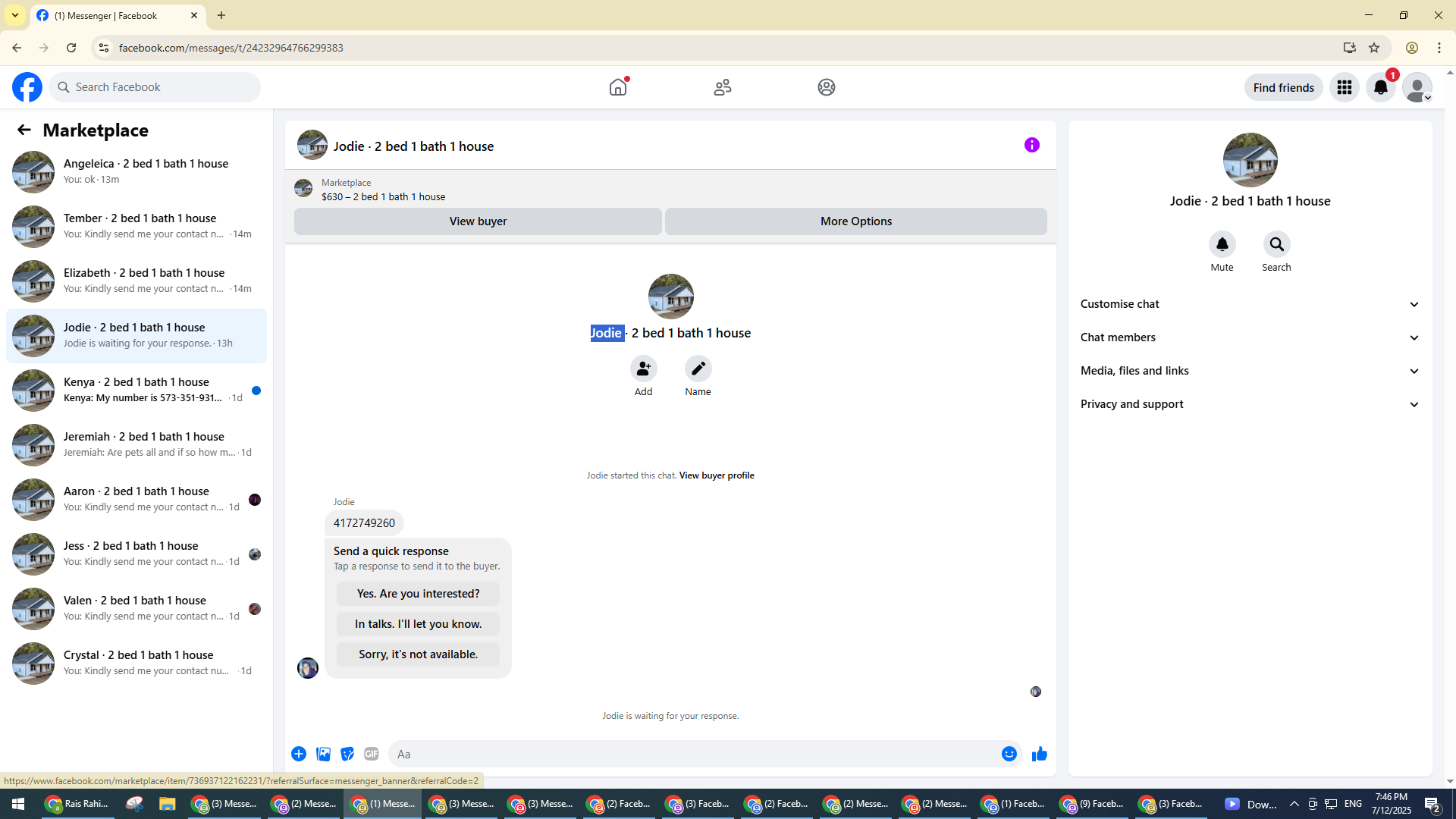
Task: Expand the Chat members section
Action: 1250,337
